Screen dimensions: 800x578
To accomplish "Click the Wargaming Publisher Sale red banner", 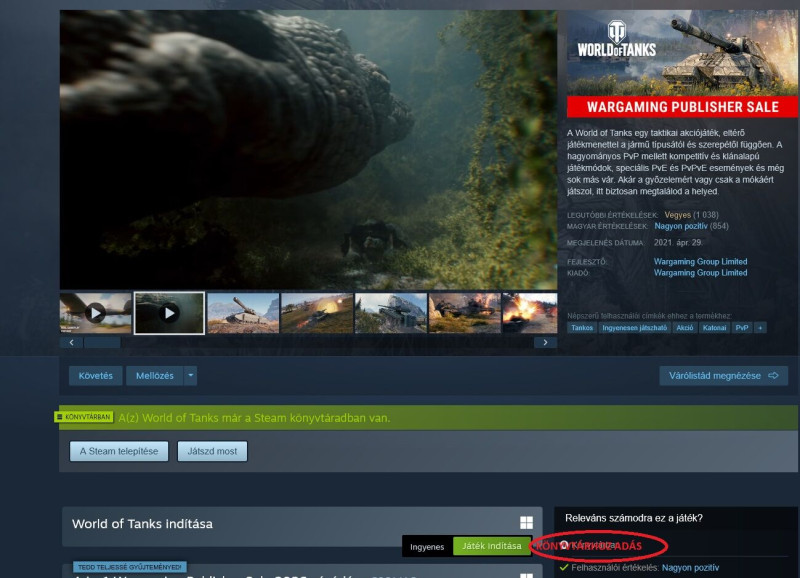I will [x=682, y=107].
